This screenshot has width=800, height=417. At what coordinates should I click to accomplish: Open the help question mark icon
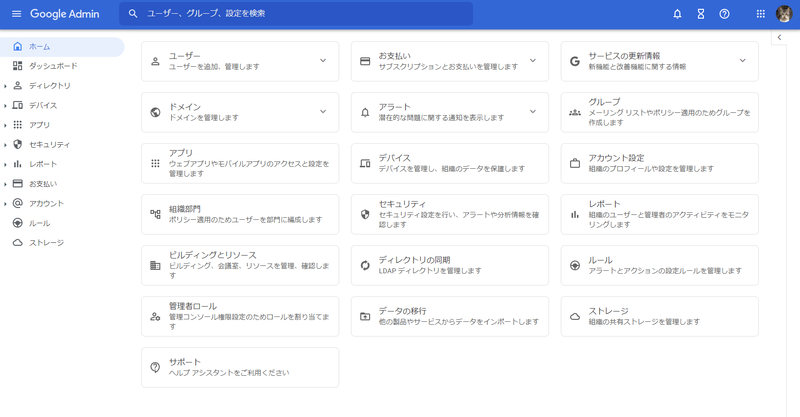[x=725, y=14]
